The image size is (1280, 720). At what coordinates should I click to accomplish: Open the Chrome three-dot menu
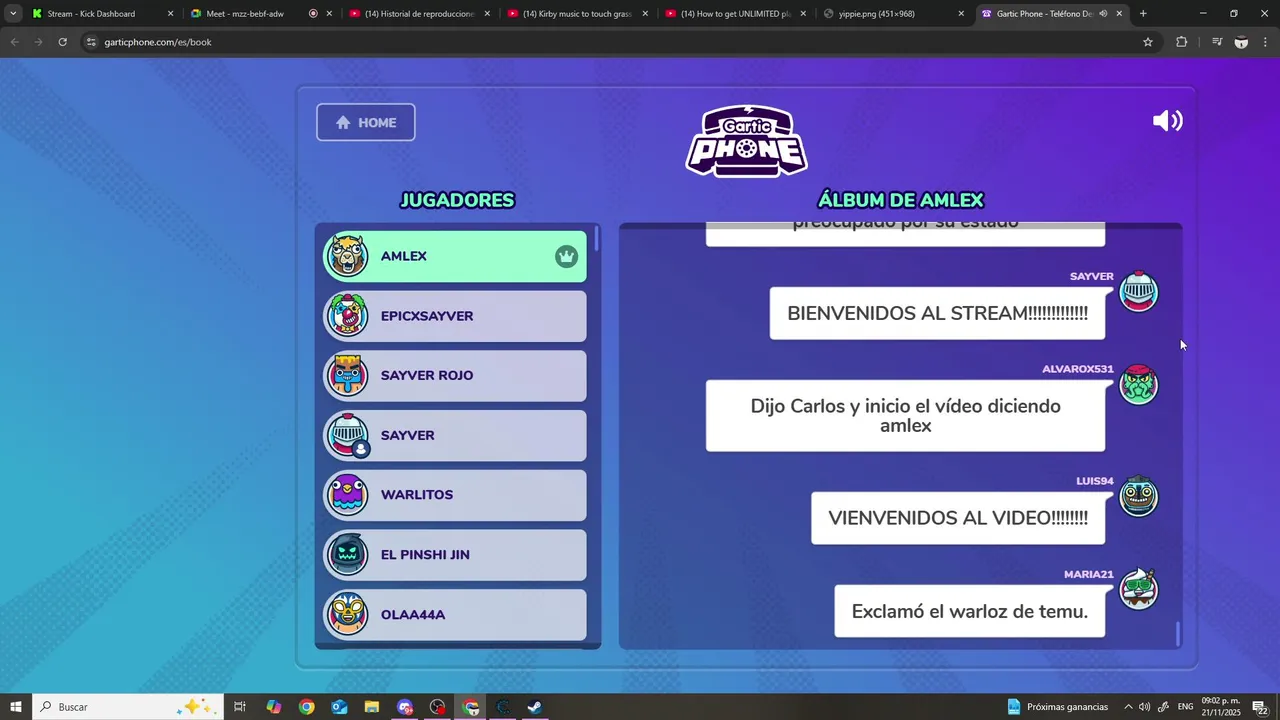click(x=1265, y=42)
